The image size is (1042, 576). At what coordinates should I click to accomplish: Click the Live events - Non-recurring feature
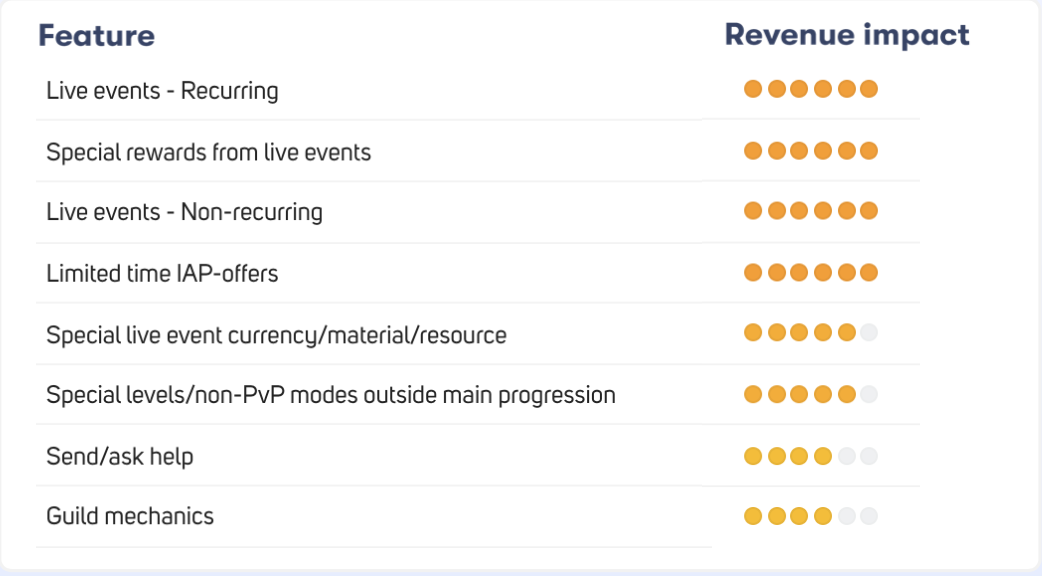(184, 212)
